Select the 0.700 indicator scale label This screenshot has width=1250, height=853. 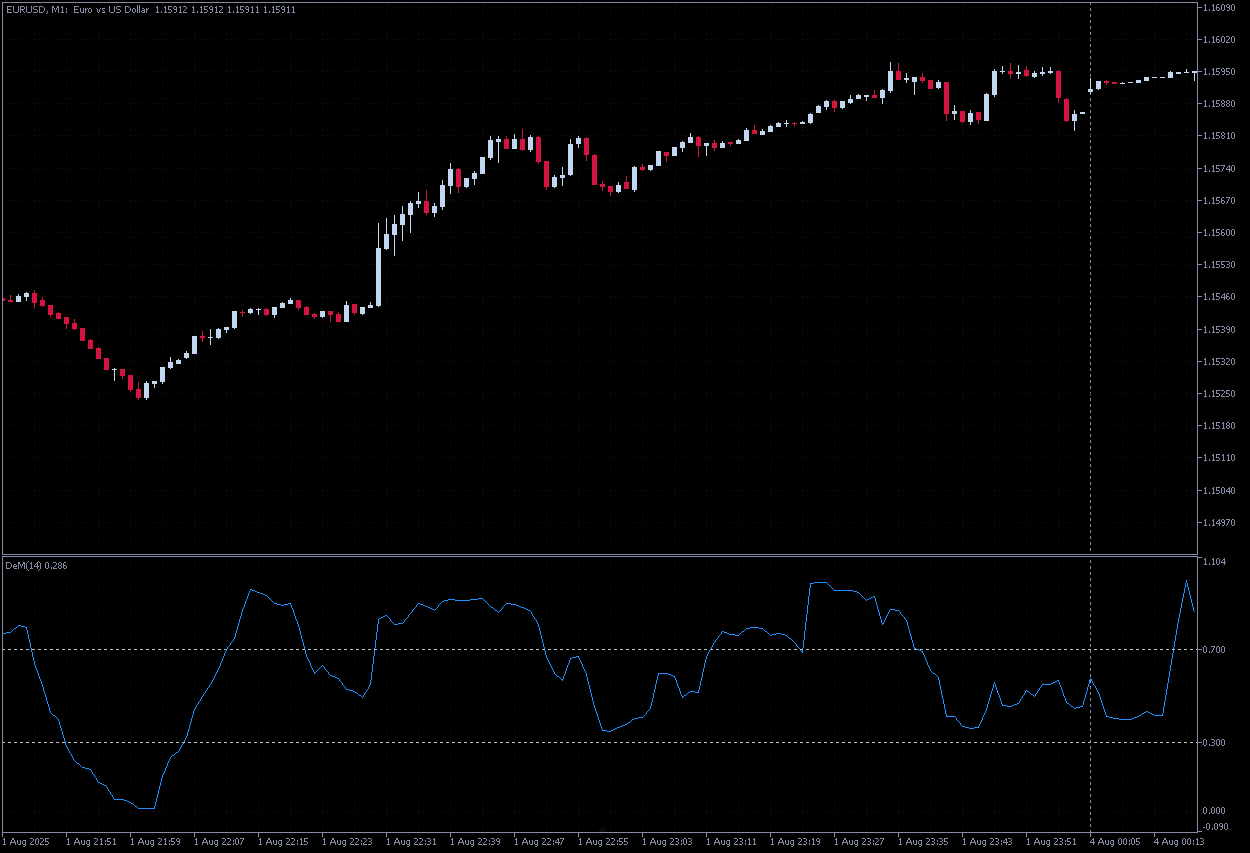[x=1217, y=650]
